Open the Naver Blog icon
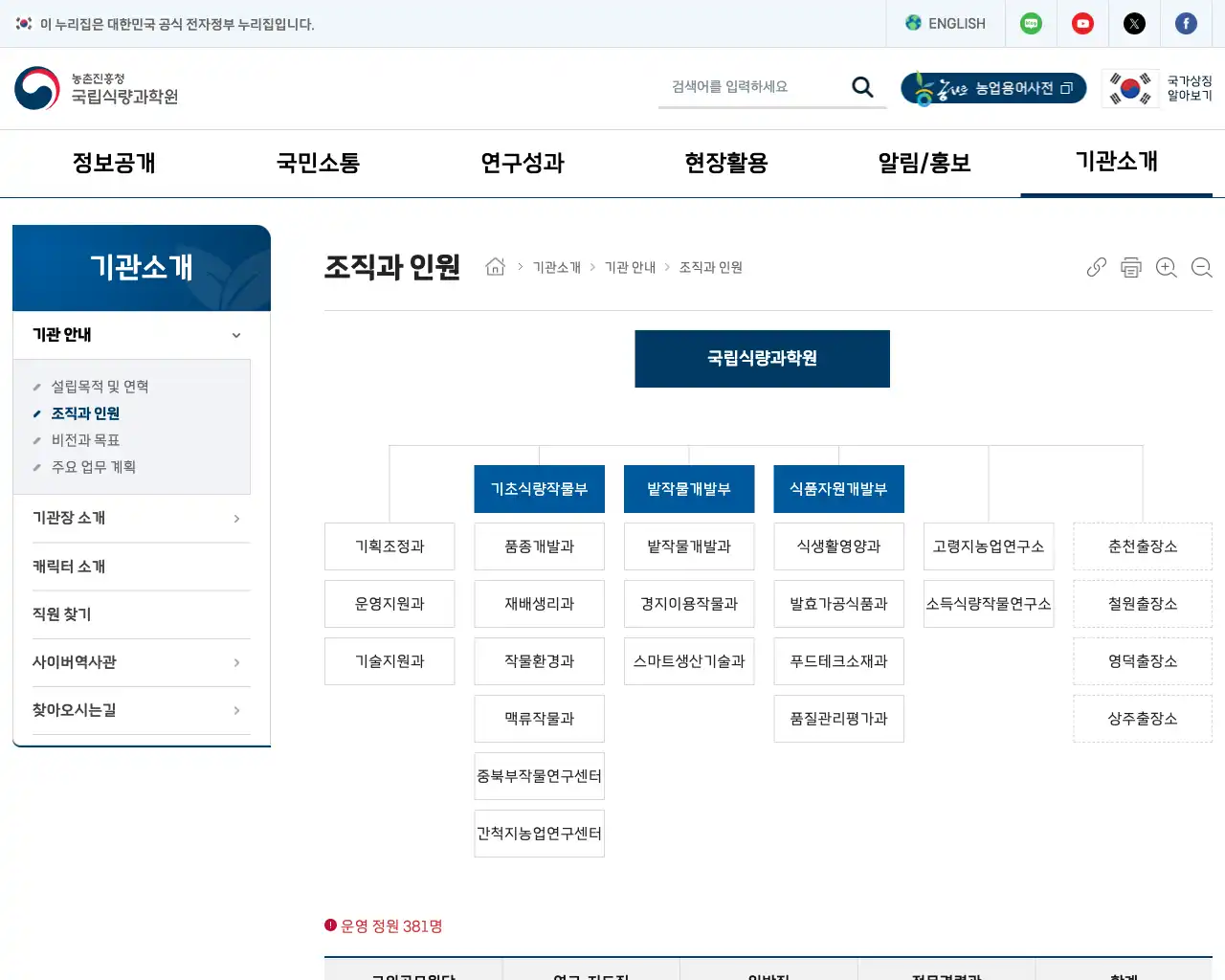The width and height of the screenshot is (1225, 980). tap(1031, 23)
